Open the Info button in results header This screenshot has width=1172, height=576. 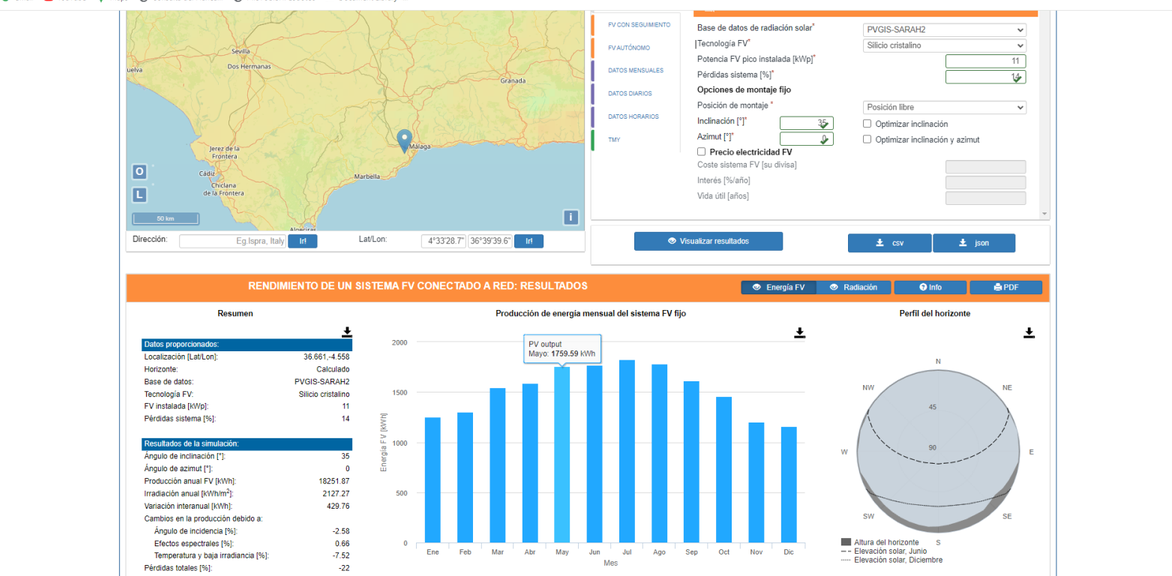931,287
